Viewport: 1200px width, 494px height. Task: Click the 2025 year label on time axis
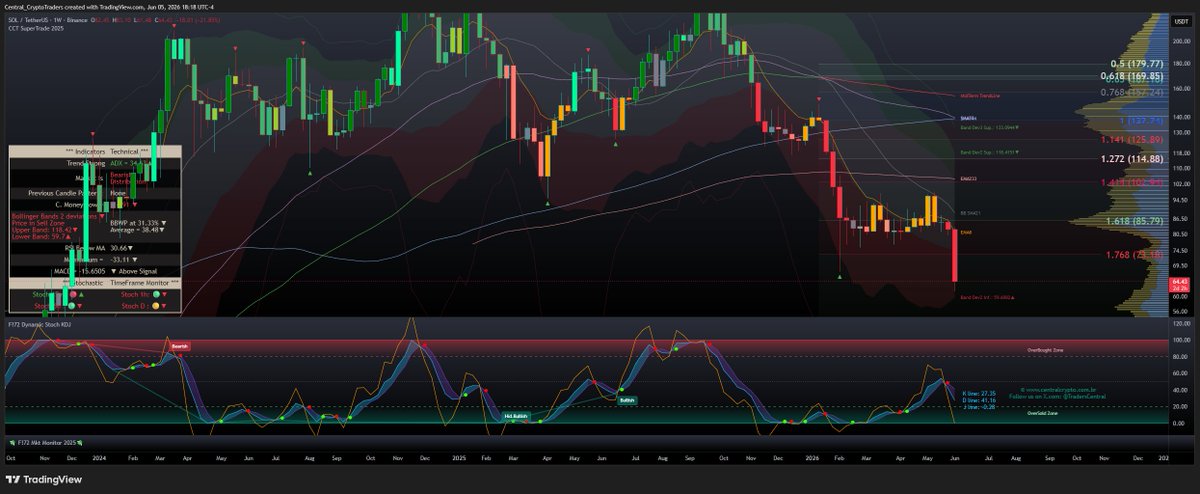(x=459, y=457)
